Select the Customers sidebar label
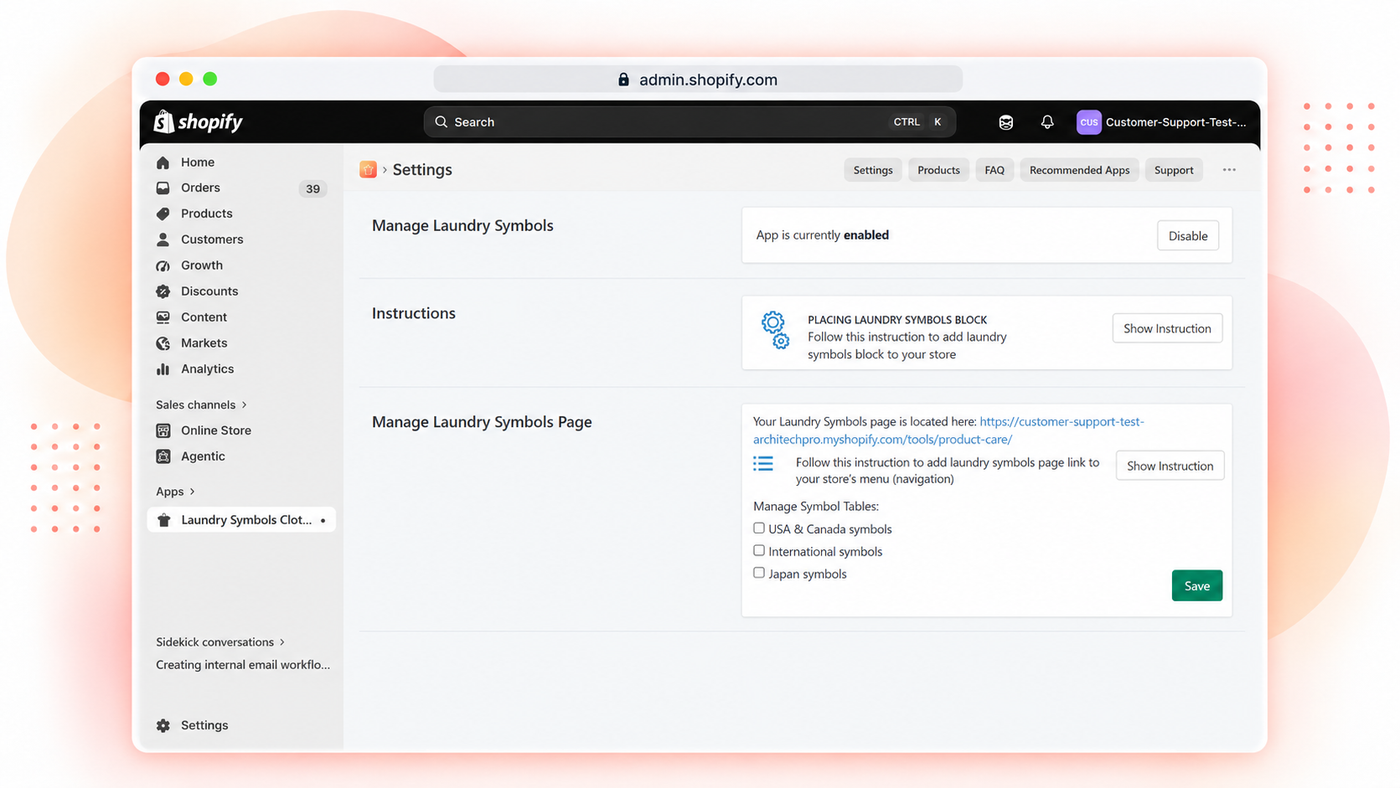The image size is (1400, 788). (212, 240)
